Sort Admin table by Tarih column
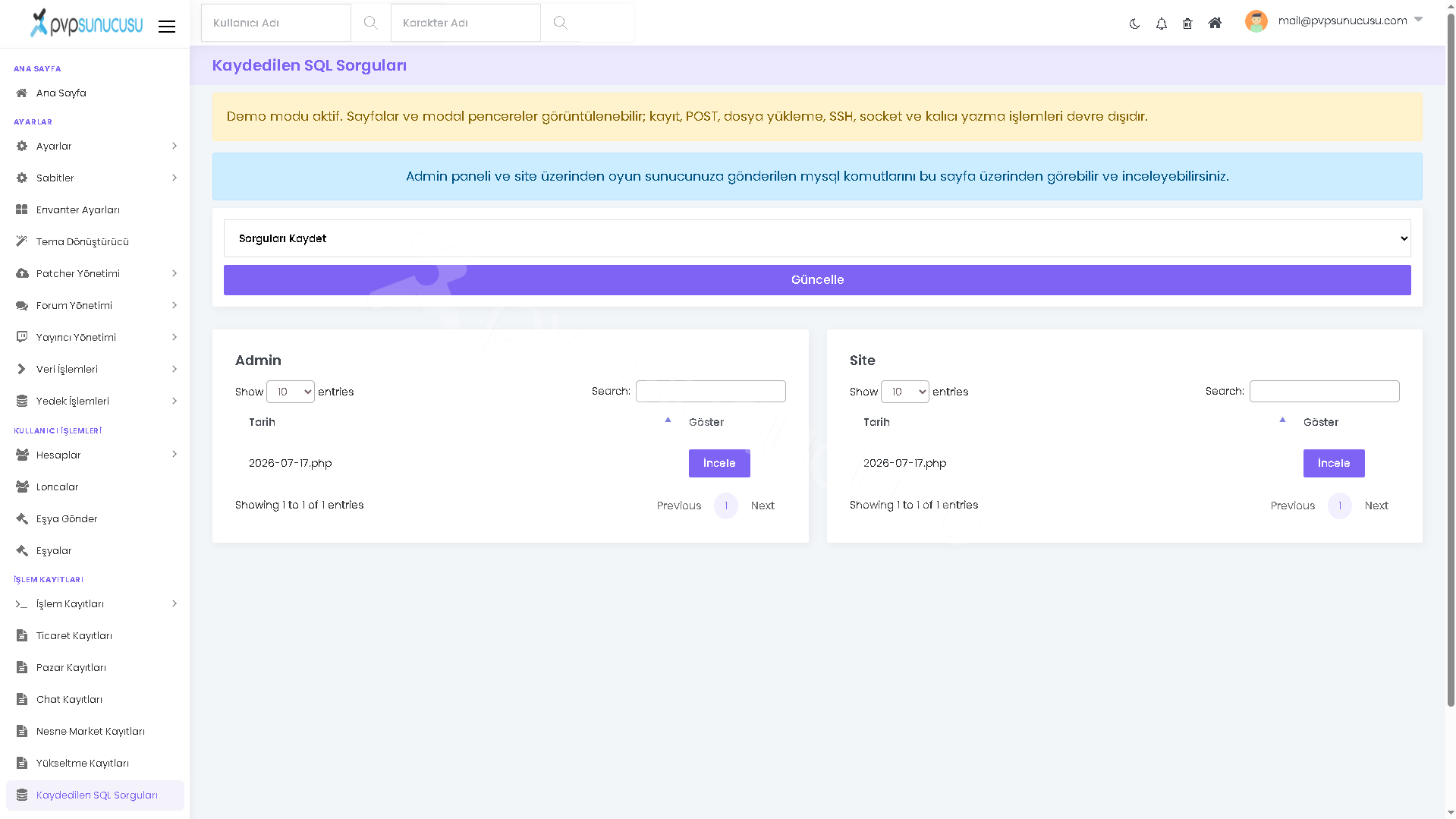 pyautogui.click(x=458, y=422)
